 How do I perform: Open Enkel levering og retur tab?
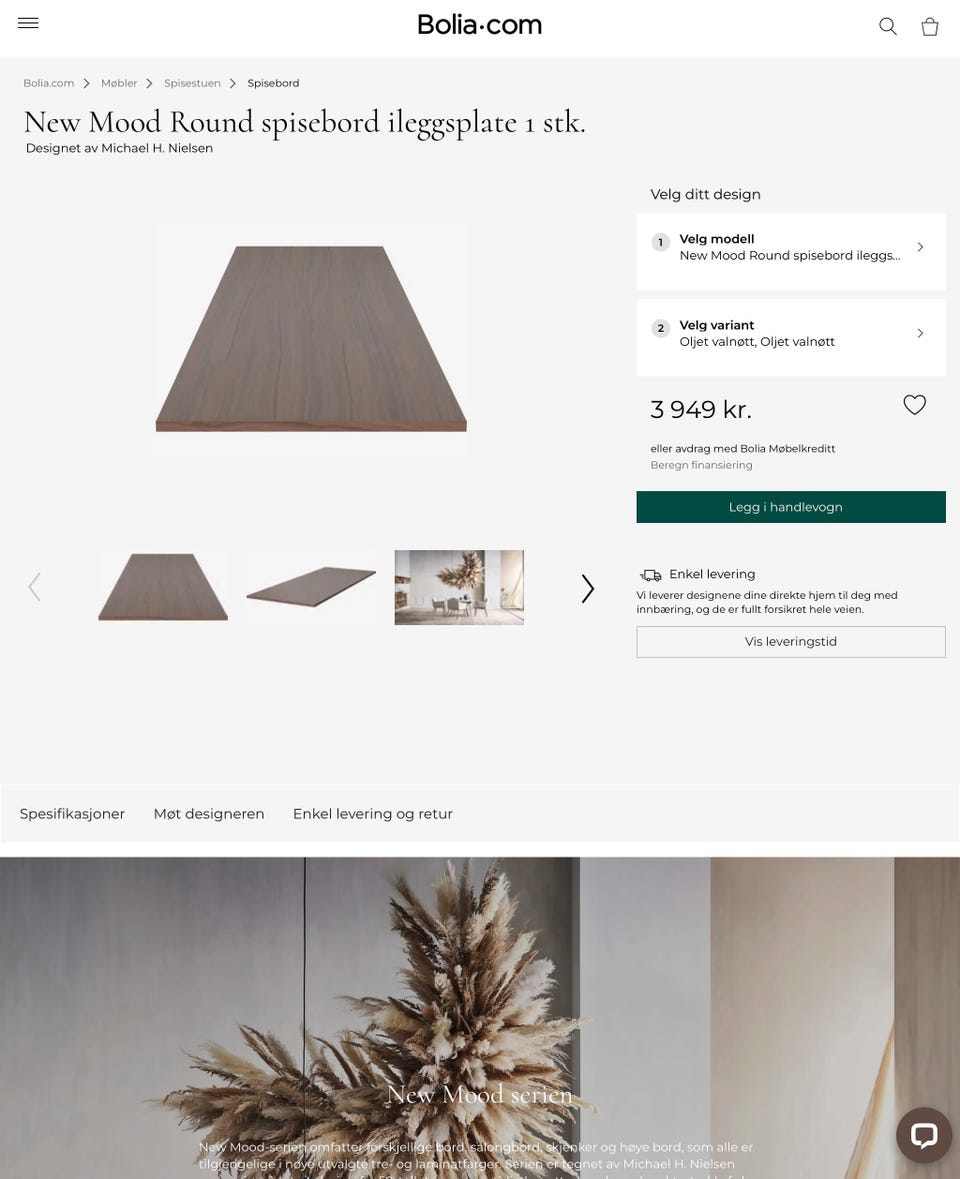coord(373,814)
